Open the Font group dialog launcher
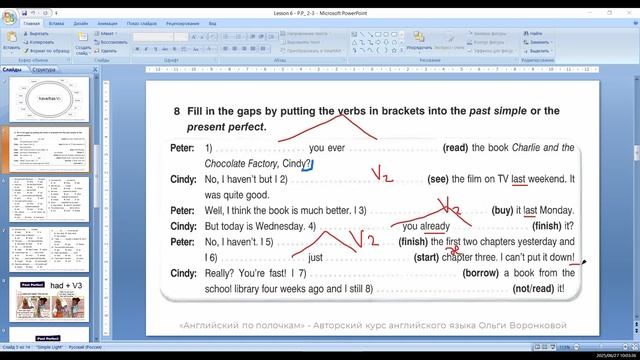The image size is (640, 360). point(215,60)
